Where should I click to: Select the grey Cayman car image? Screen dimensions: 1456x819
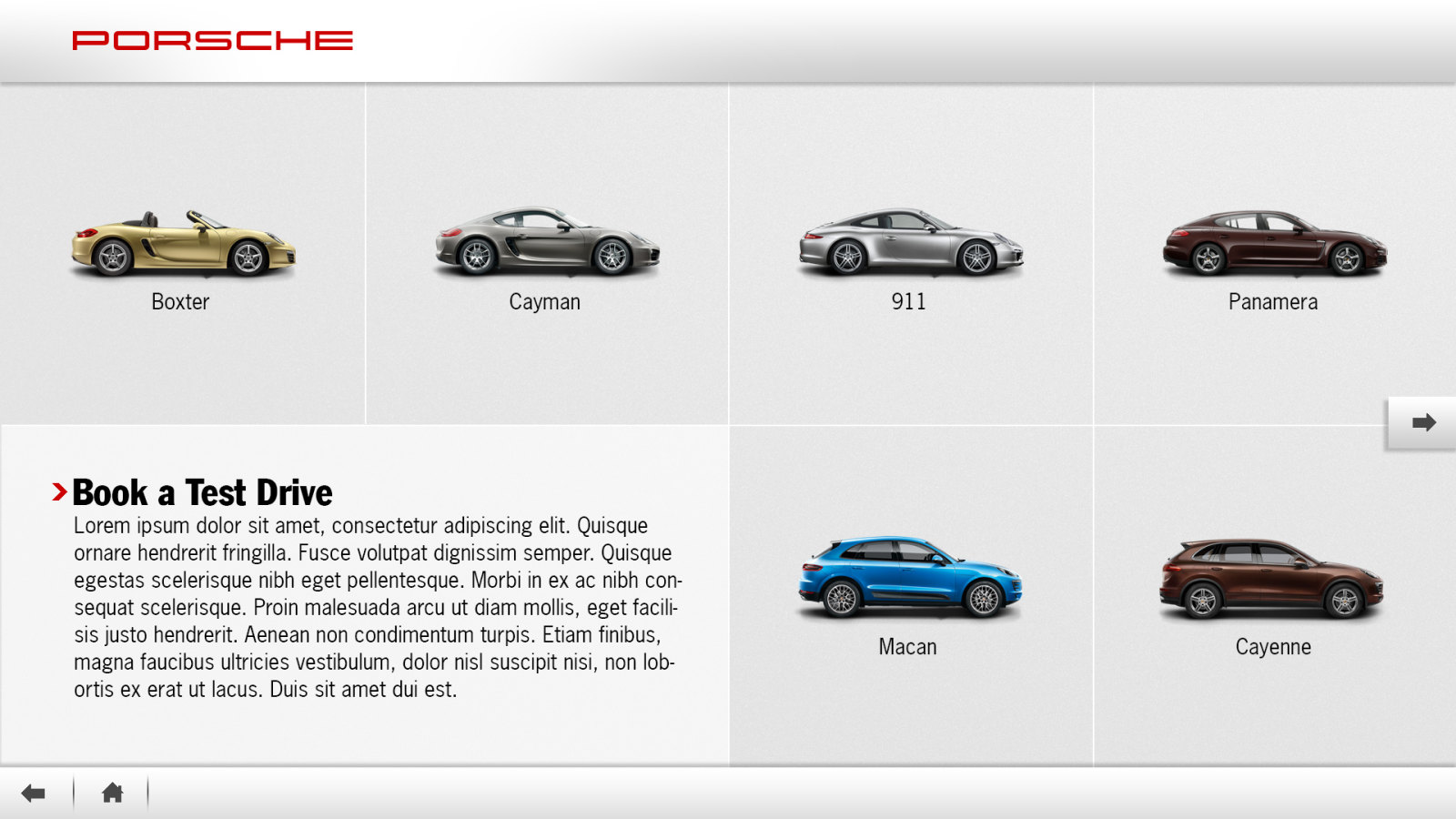[547, 241]
